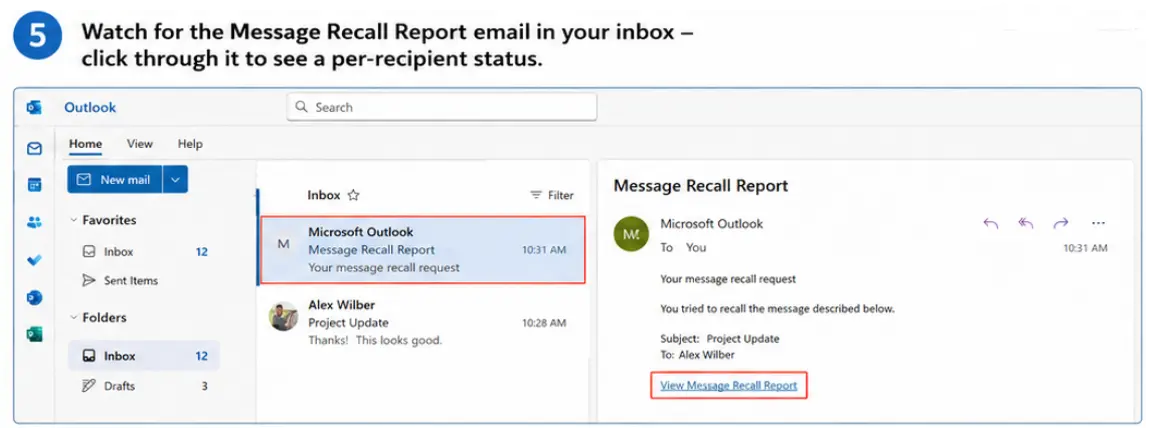Open the More actions ellipsis in message
This screenshot has width=1153, height=428.
(1099, 224)
